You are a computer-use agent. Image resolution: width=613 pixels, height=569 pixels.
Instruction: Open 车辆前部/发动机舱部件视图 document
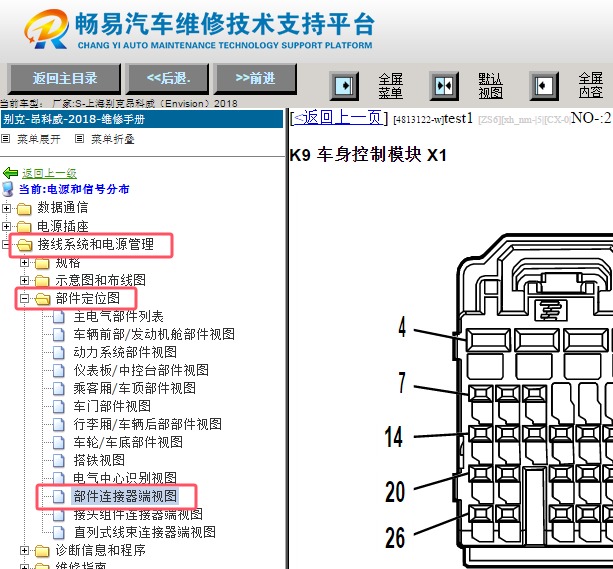(x=154, y=334)
